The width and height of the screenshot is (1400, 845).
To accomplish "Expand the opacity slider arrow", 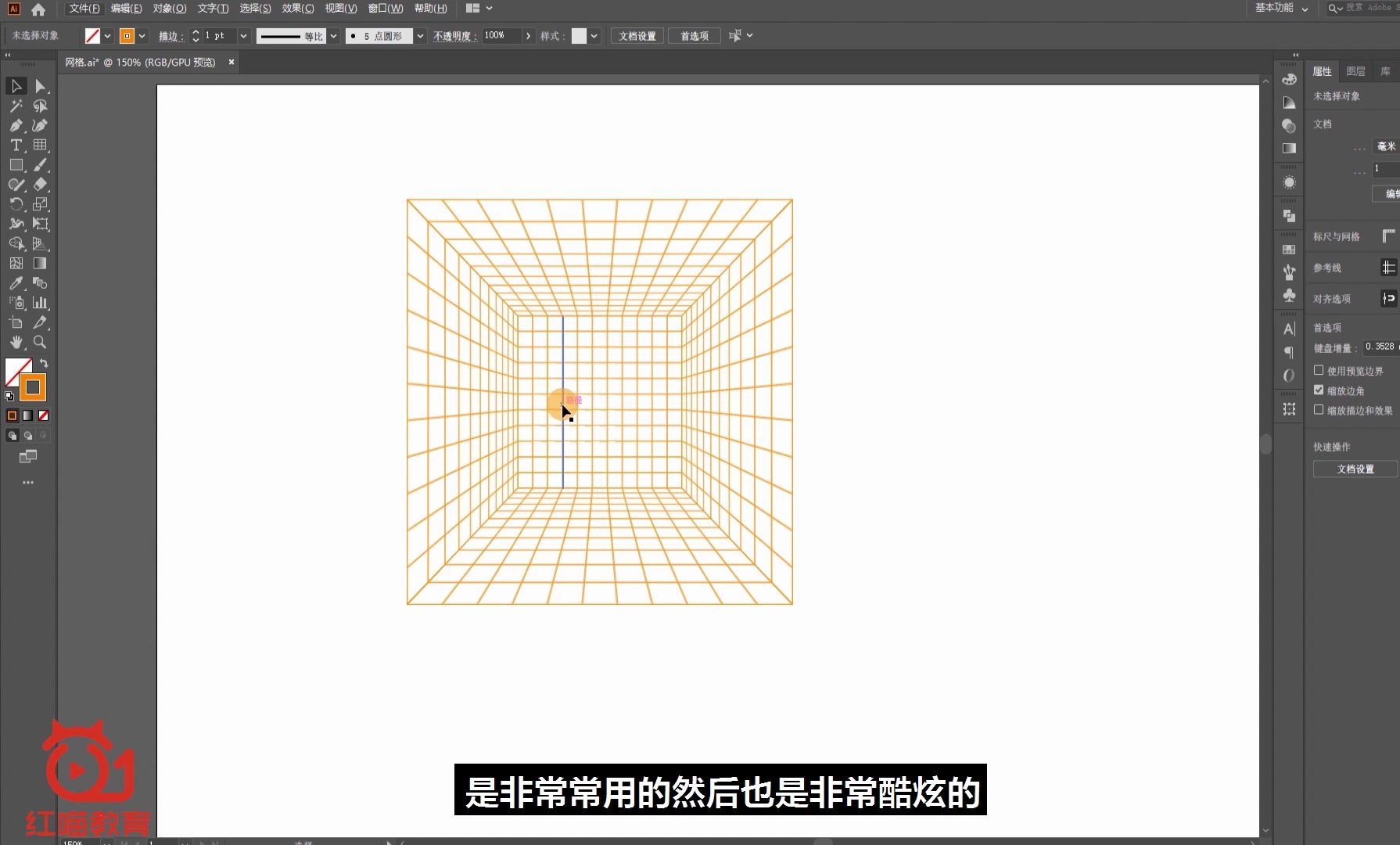I will pos(529,36).
